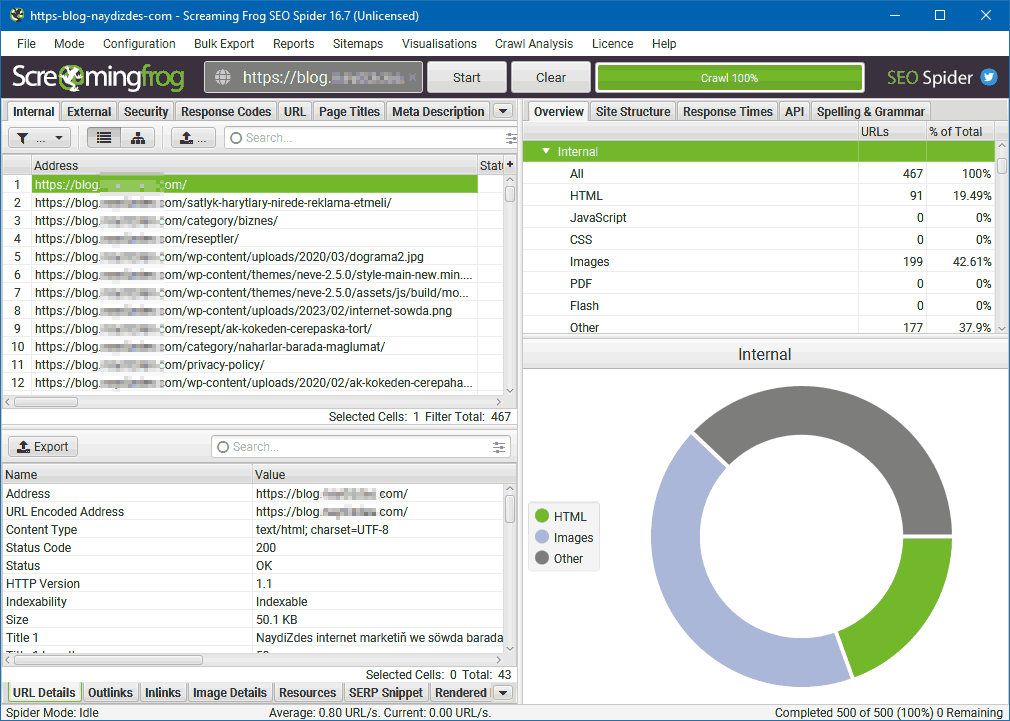The height and width of the screenshot is (721, 1010).
Task: Add a column with the plus icon
Action: pyautogui.click(x=510, y=165)
